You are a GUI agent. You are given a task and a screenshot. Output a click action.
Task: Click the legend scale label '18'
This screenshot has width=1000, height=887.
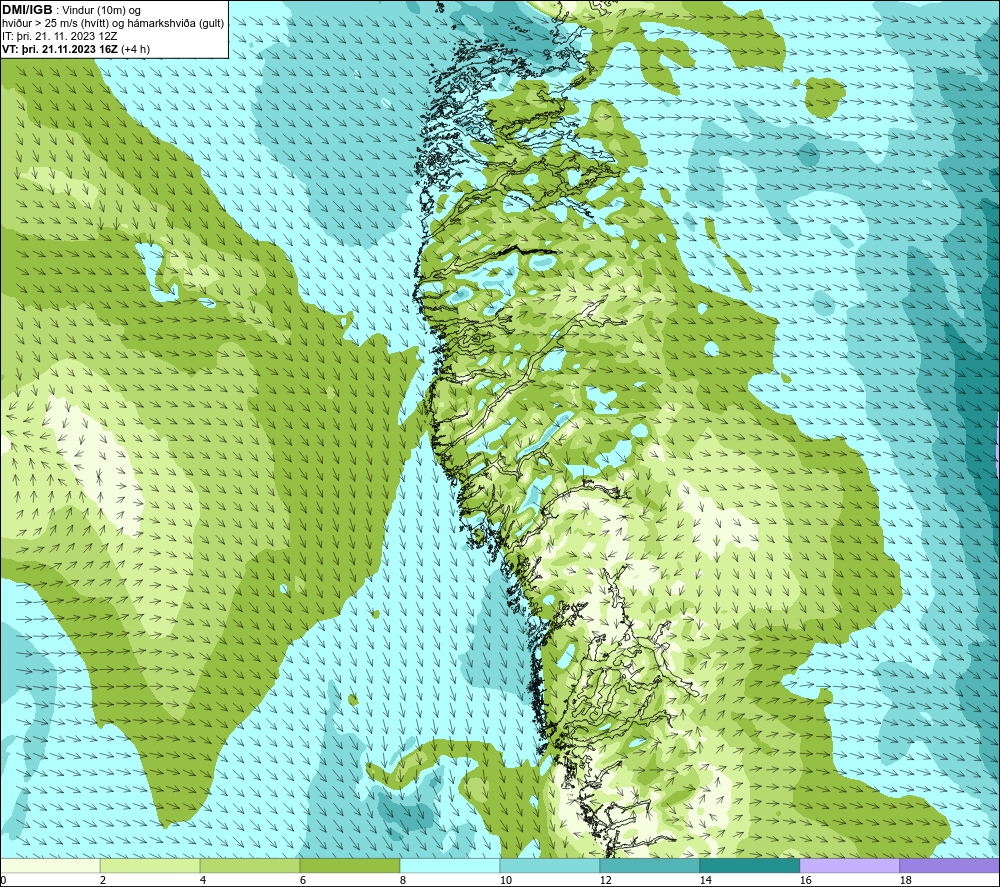point(906,880)
